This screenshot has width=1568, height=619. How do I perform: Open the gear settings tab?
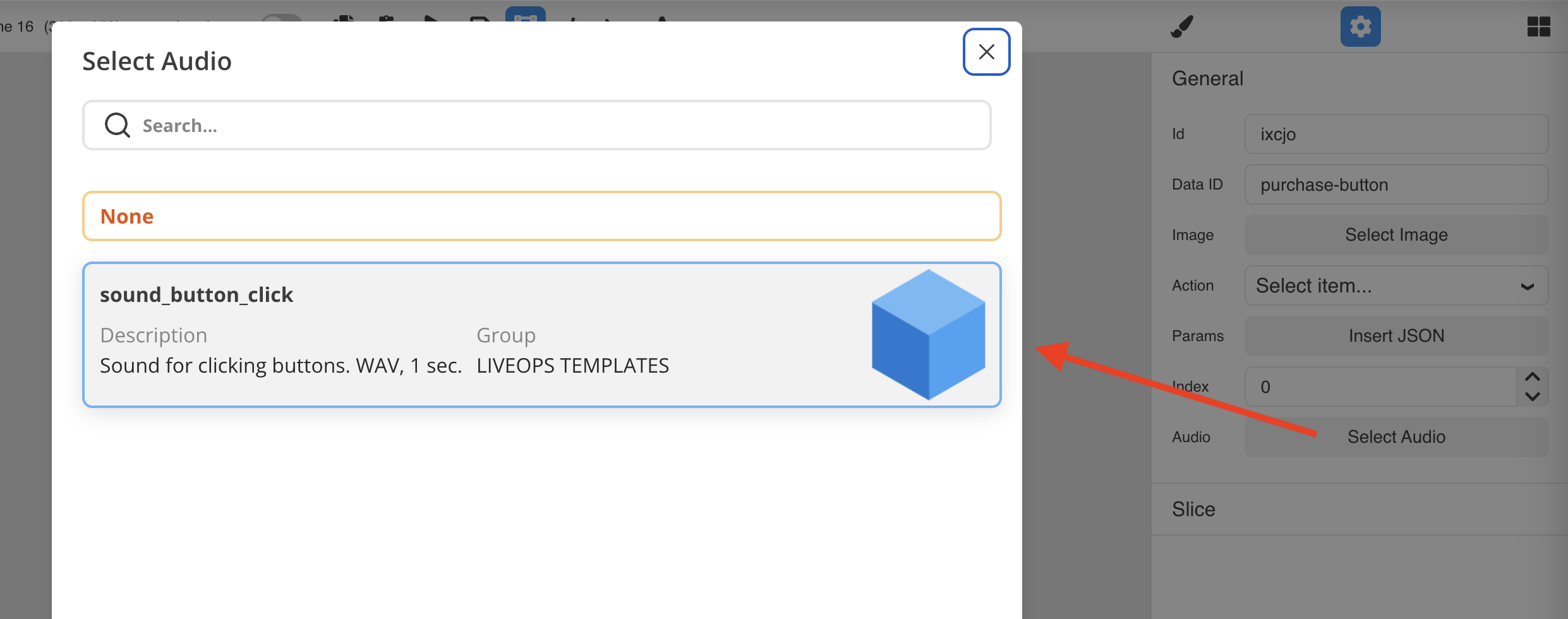[x=1360, y=27]
